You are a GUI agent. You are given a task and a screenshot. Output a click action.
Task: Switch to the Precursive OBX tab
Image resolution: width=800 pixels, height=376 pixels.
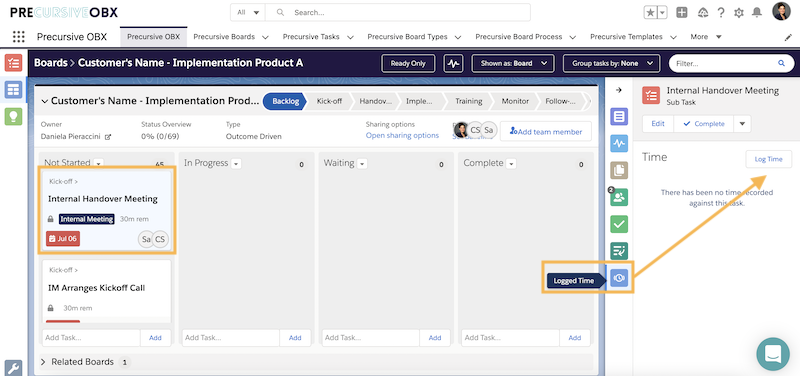(154, 37)
